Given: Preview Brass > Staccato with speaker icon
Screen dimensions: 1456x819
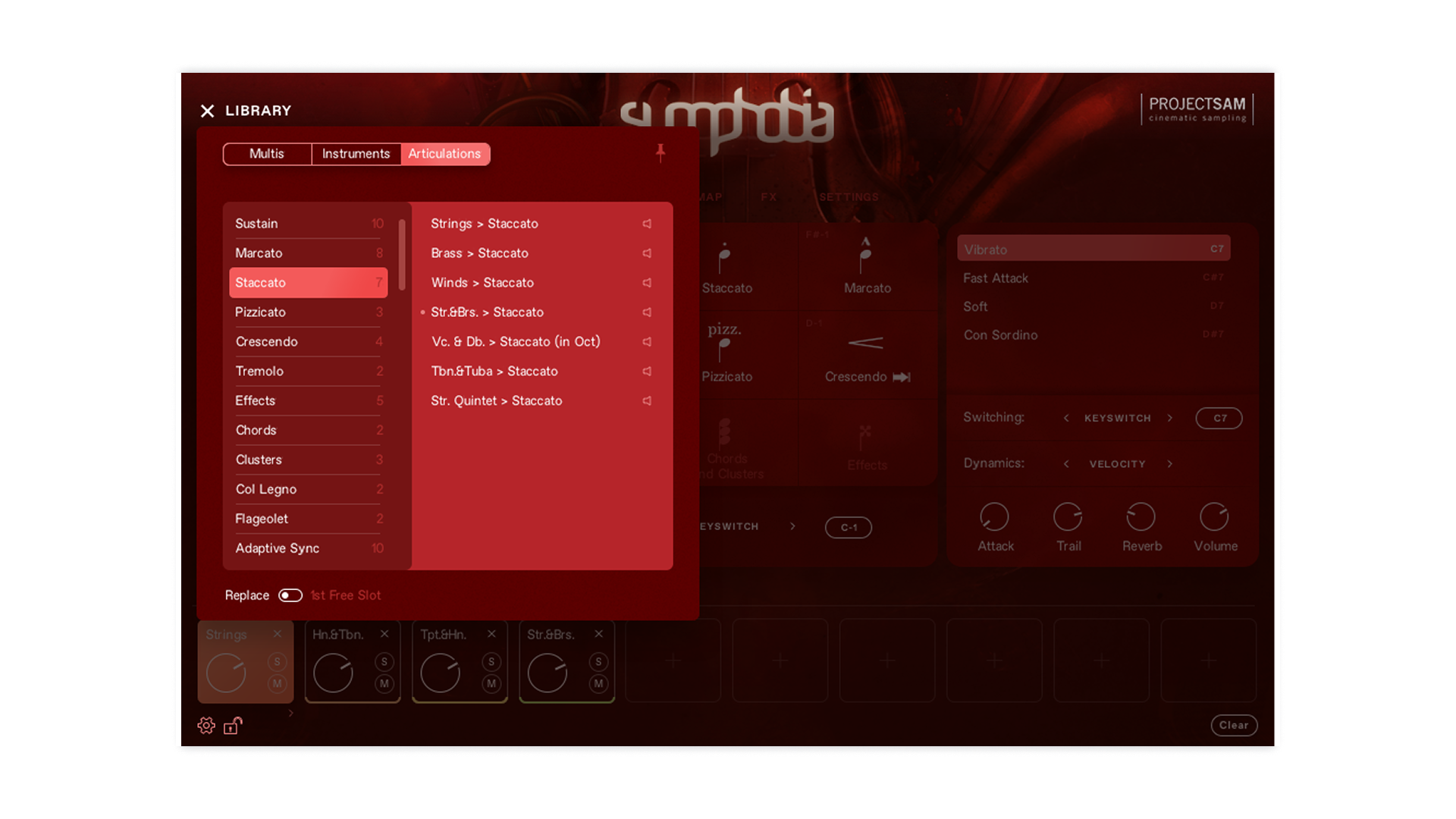Looking at the screenshot, I should tap(647, 253).
